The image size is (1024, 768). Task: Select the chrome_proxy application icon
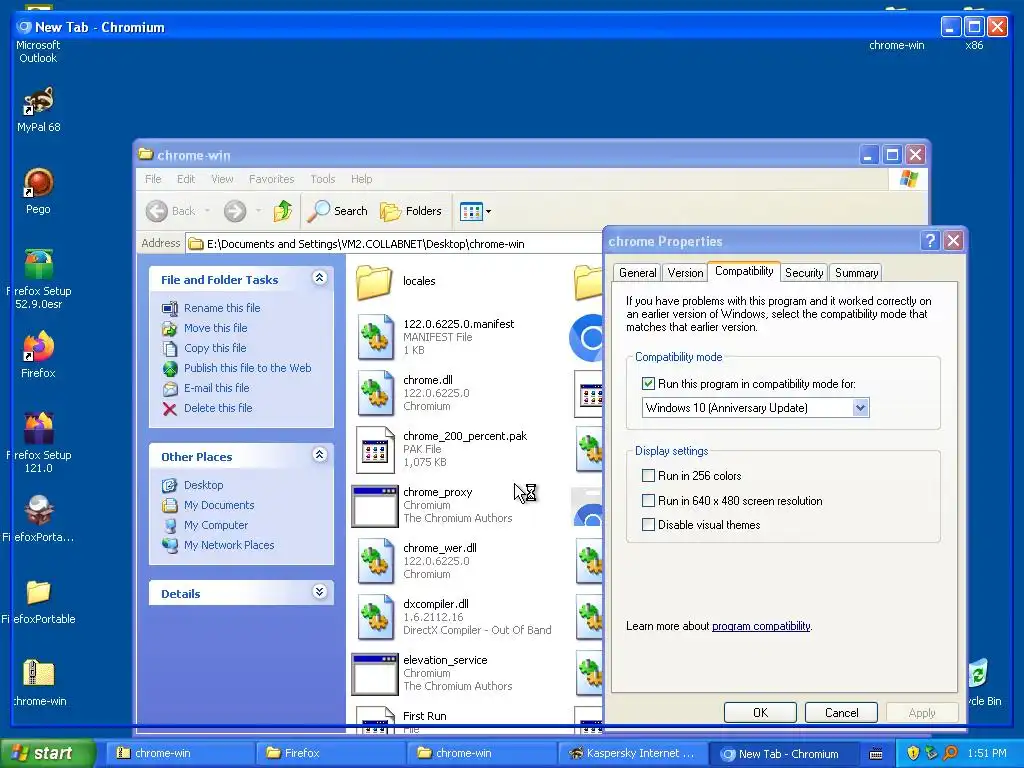point(375,505)
